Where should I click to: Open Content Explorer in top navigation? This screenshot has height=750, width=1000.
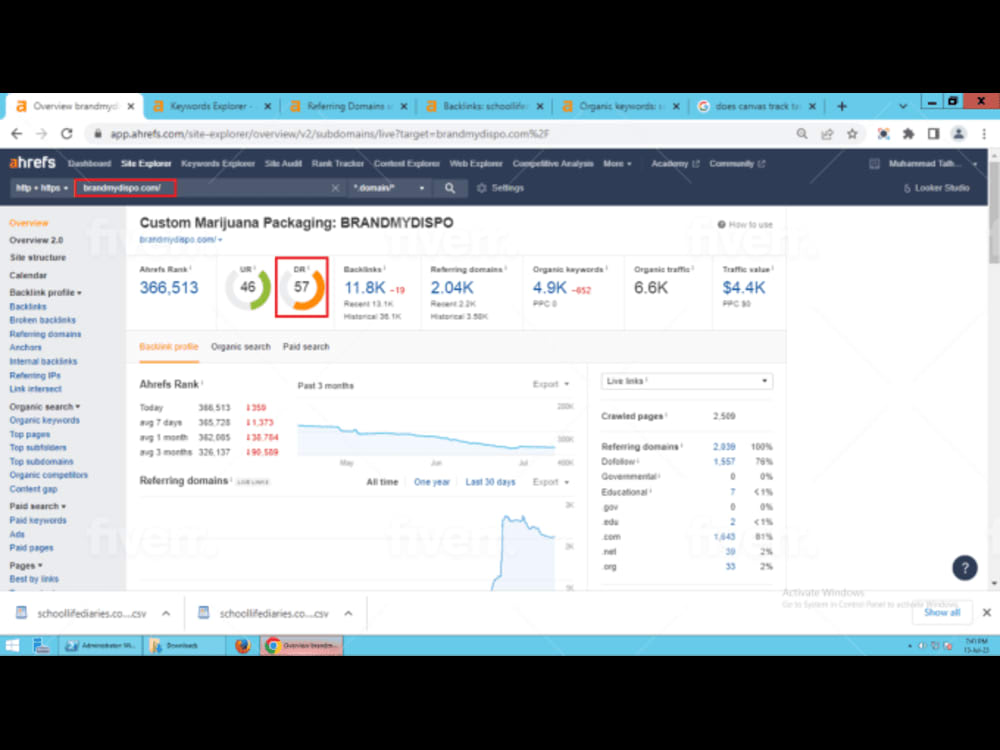click(407, 164)
